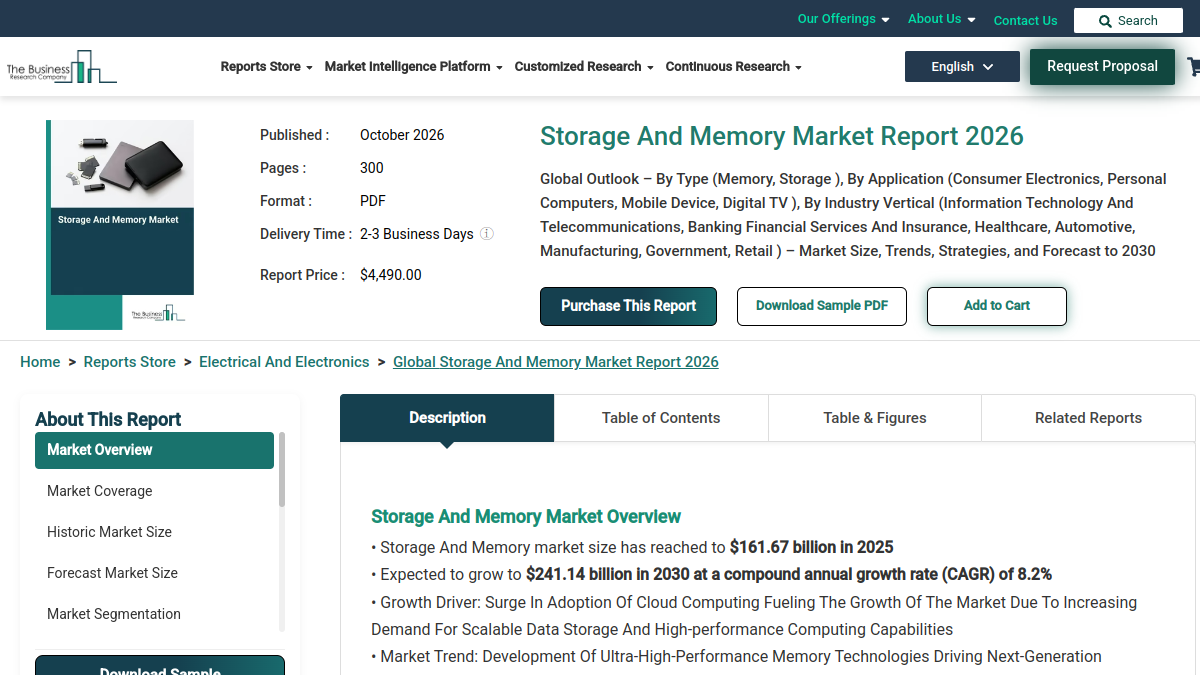
Task: Click Download Sample PDF button
Action: (822, 306)
